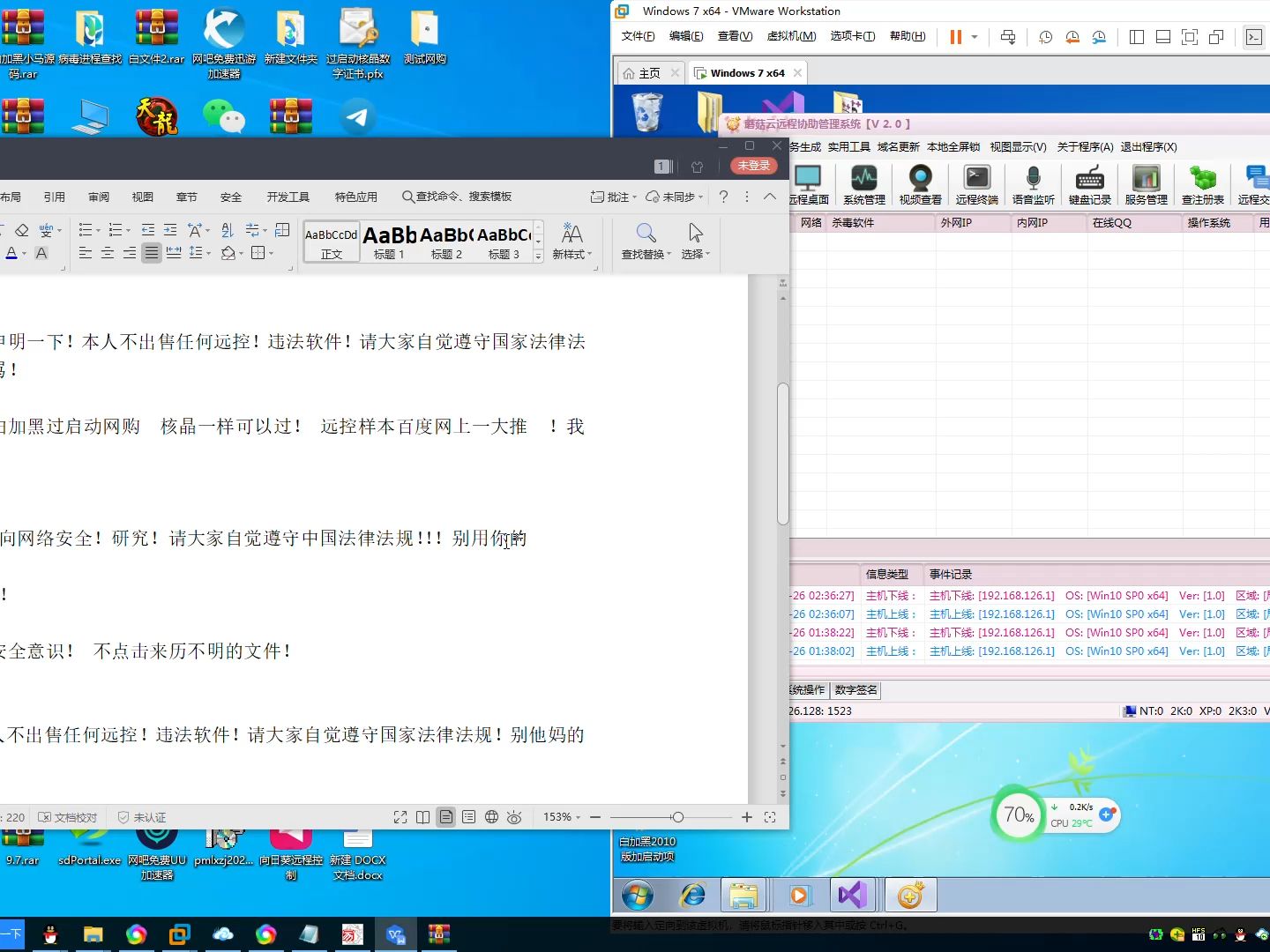Open 视图显示(V) menu in remote tool
This screenshot has width=1270, height=952.
click(1018, 147)
